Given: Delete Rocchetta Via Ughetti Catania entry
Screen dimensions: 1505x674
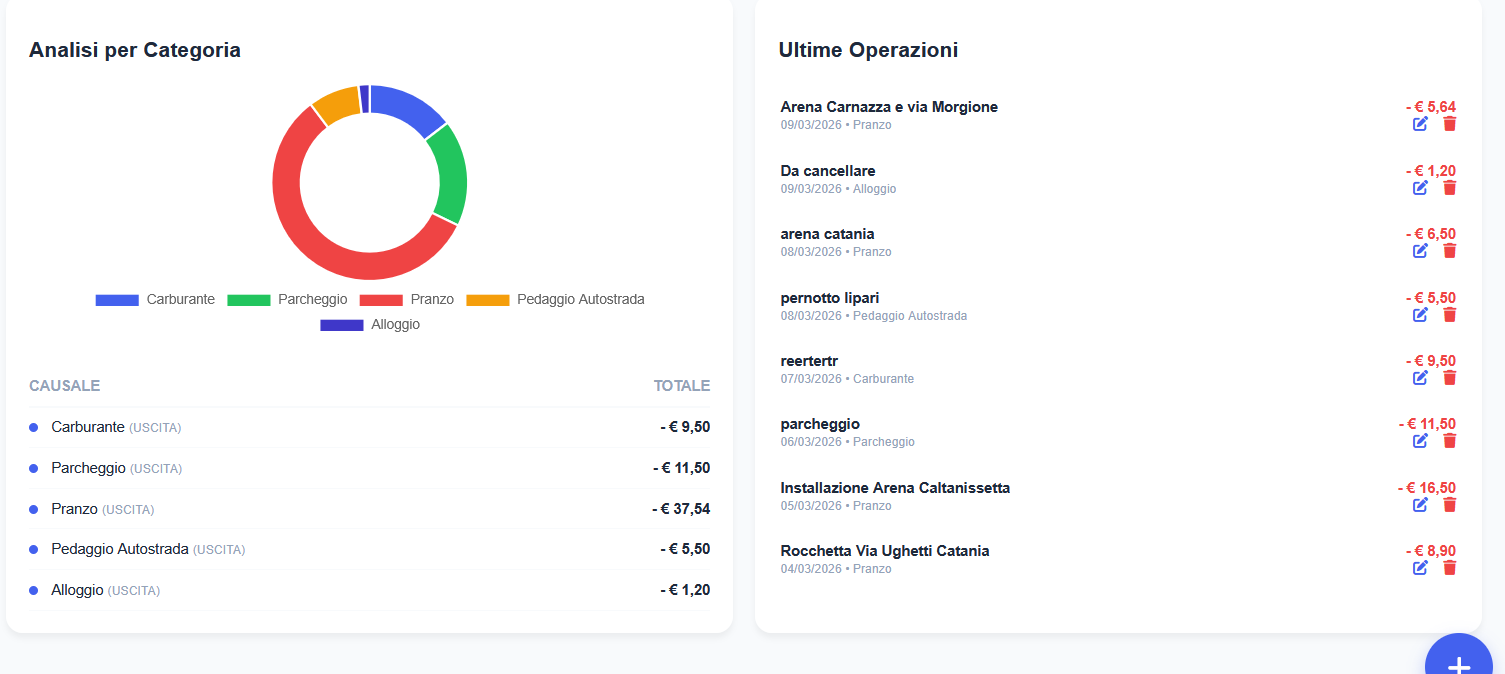Looking at the screenshot, I should pos(1450,568).
